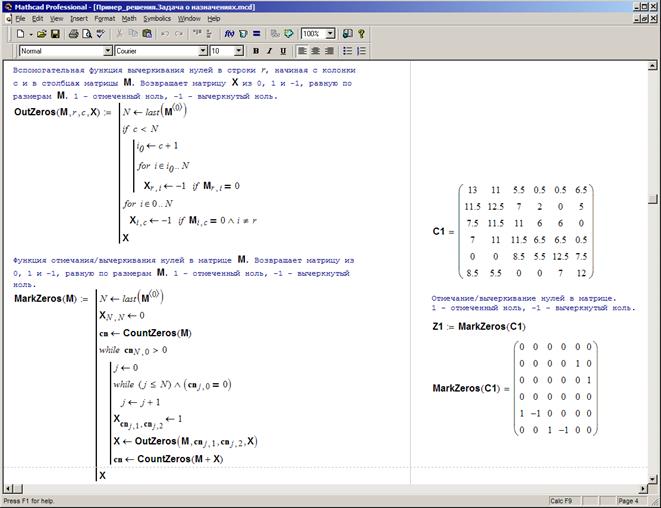Click the Align Center button
Image resolution: width=661 pixels, height=508 pixels.
click(316, 50)
